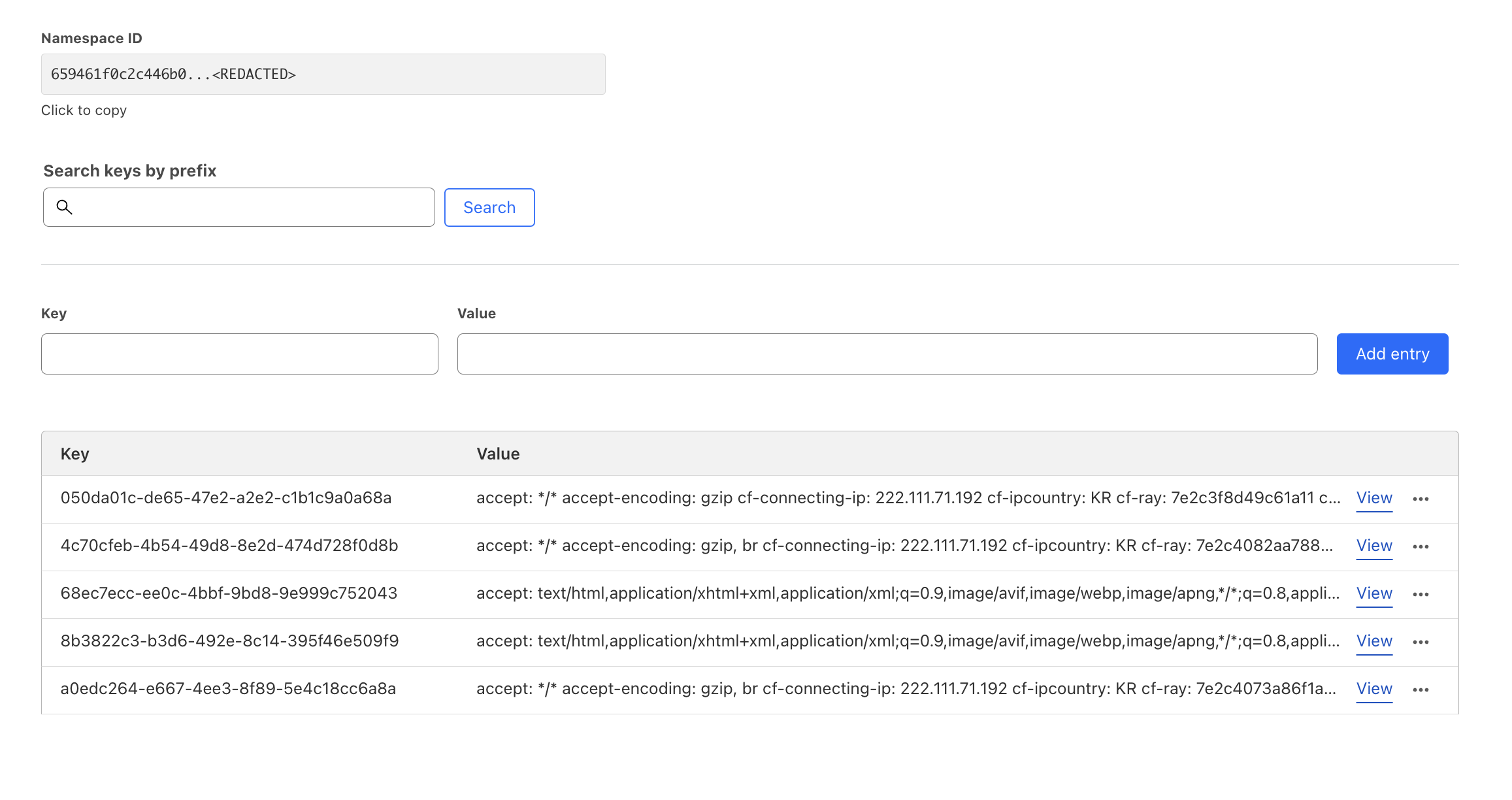Click the magnifier icon in search field
The height and width of the screenshot is (800, 1512).
point(64,207)
